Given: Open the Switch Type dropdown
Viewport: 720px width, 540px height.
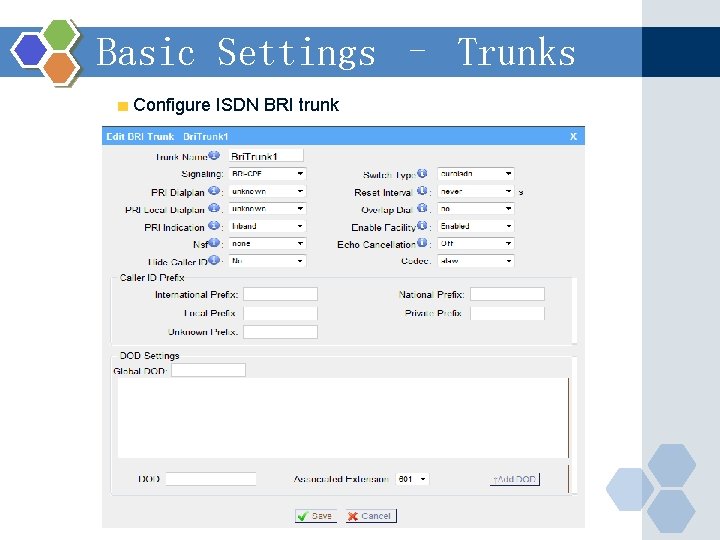Looking at the screenshot, I should (x=476, y=174).
